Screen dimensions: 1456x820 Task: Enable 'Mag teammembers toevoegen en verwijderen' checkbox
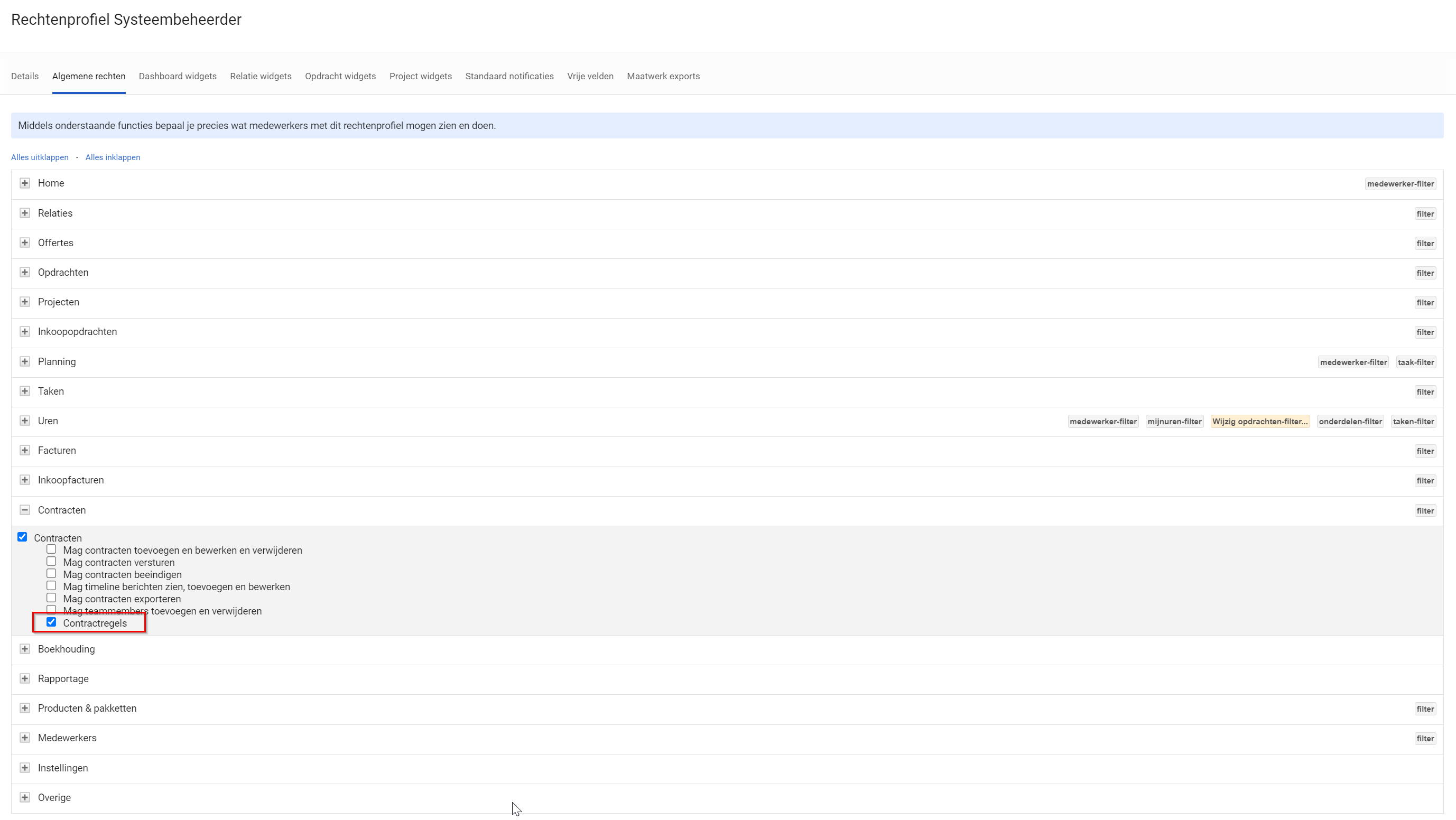[x=51, y=610]
